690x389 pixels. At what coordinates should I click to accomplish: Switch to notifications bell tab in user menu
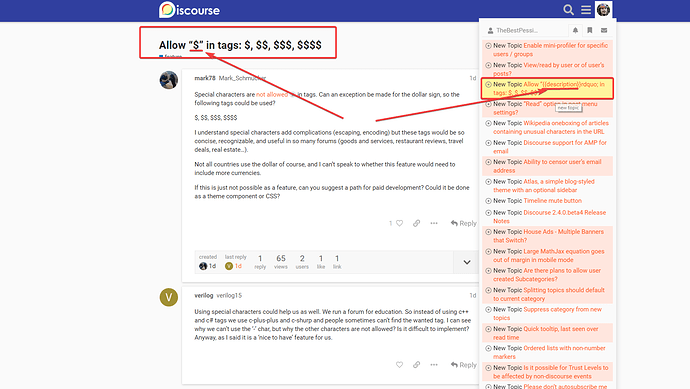click(x=575, y=30)
